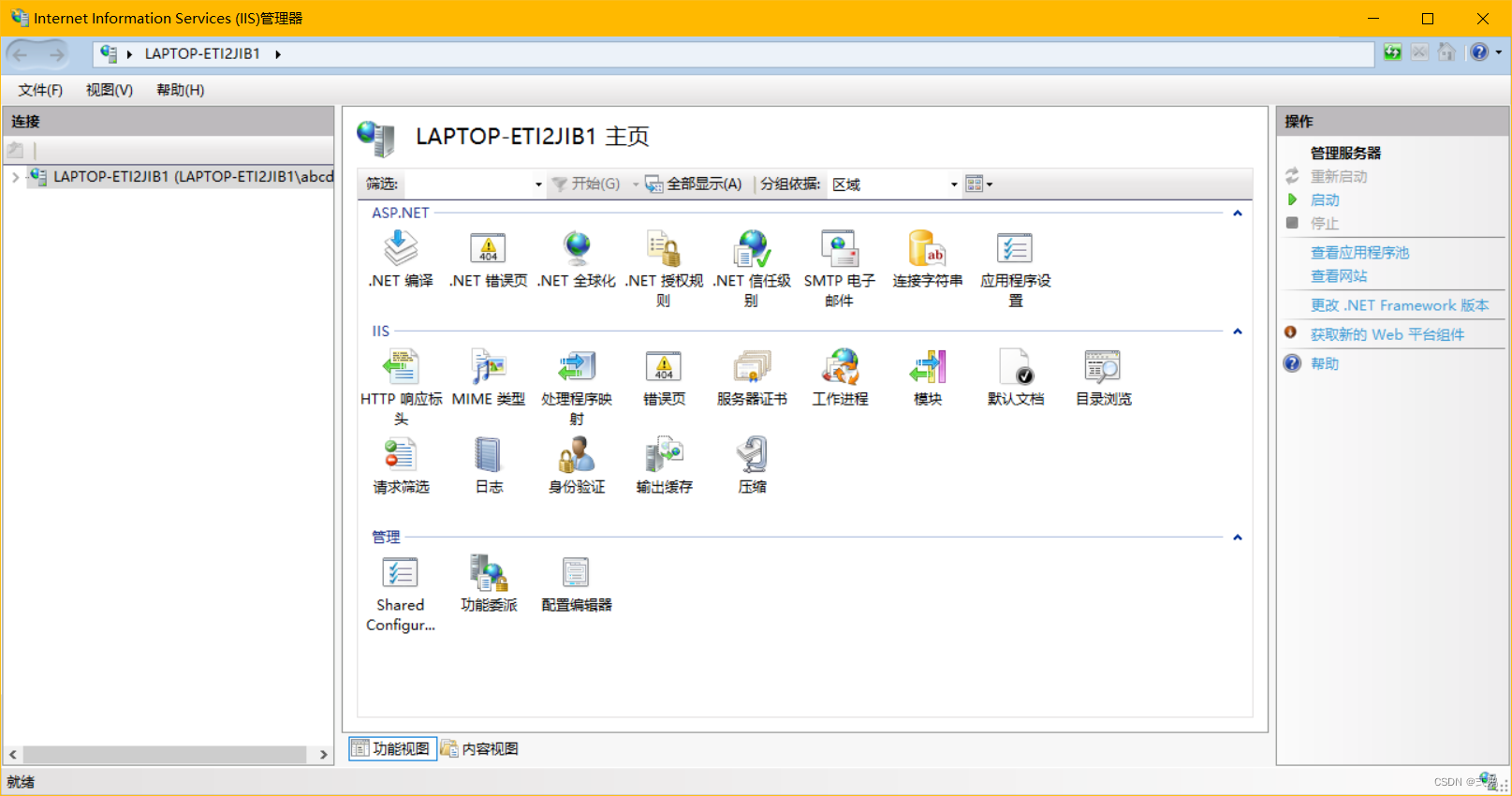Click the left scroll arrow in 连接 pane

click(12, 755)
